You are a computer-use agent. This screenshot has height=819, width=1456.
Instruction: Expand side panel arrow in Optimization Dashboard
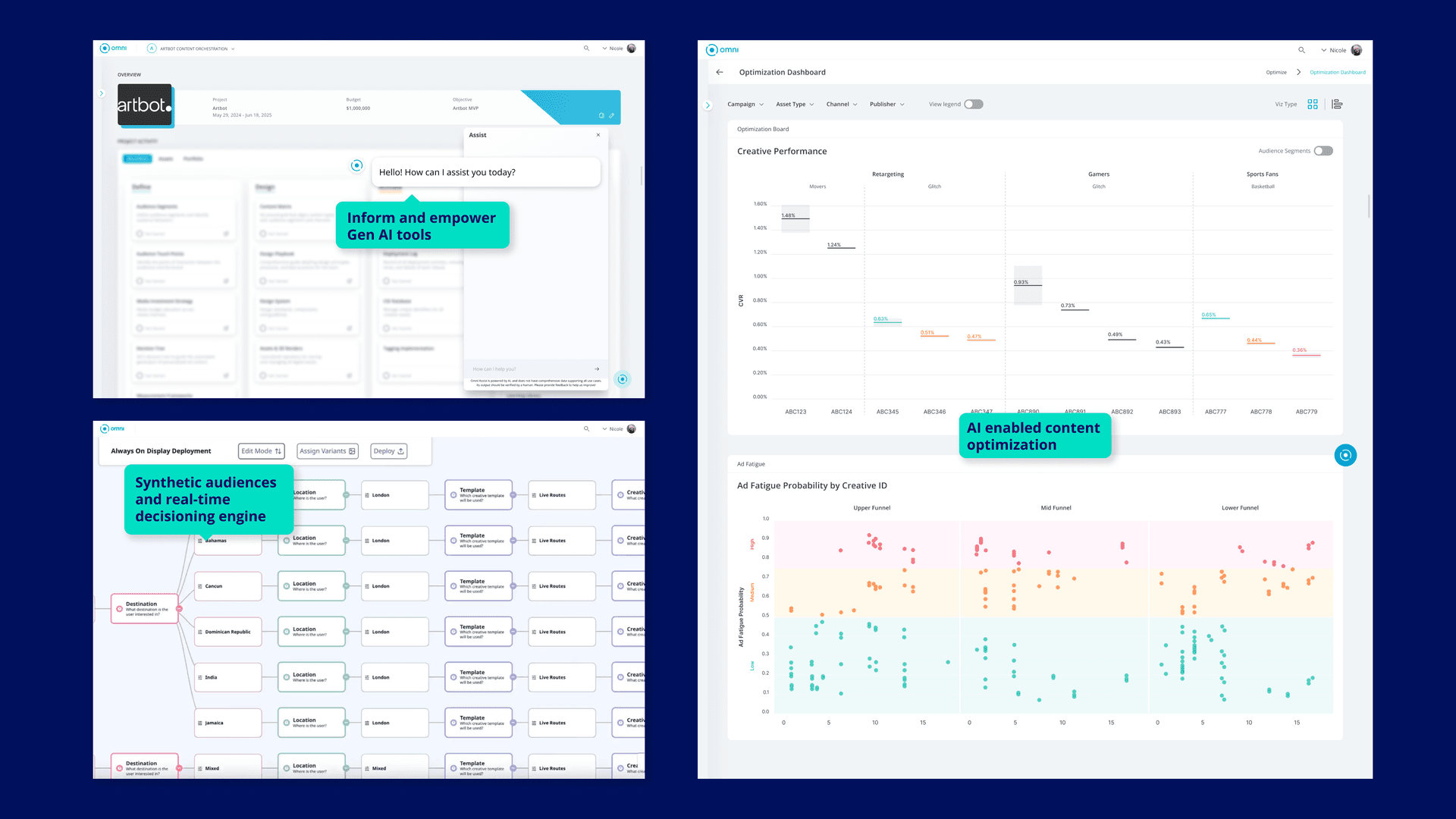pos(708,105)
